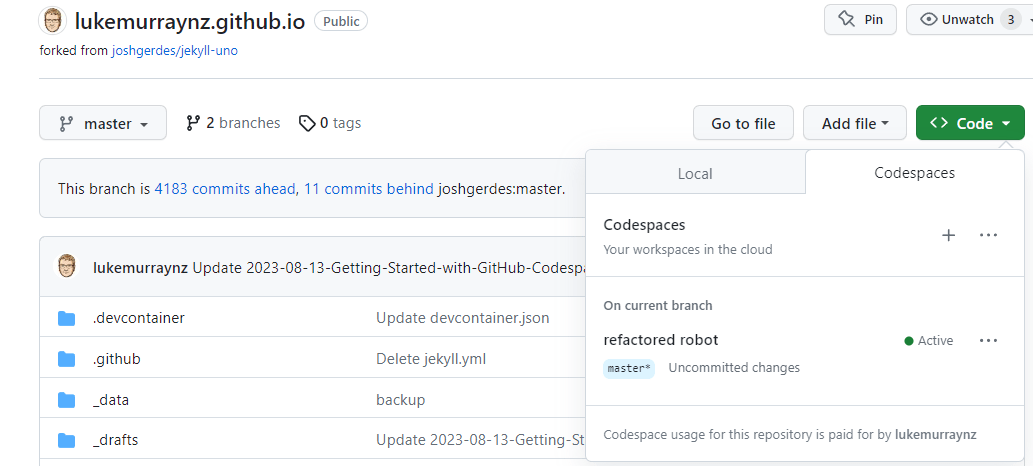Click the .github folder icon

(67, 359)
